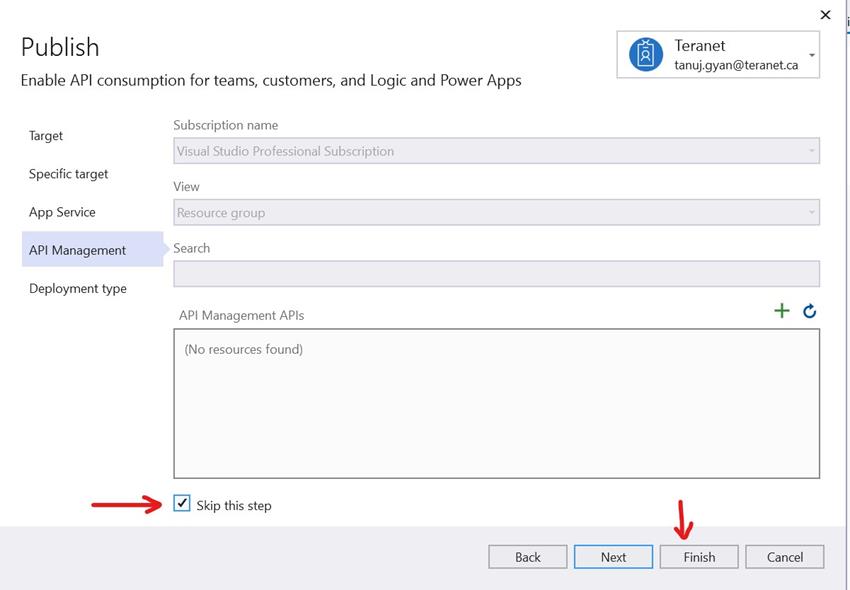Click into the Search field

pos(495,273)
